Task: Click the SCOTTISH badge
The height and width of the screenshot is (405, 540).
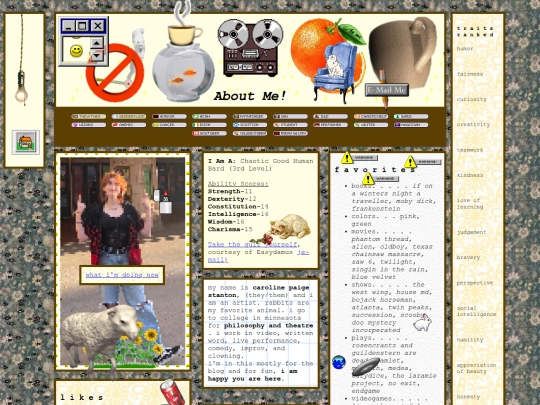Action: tap(250, 125)
